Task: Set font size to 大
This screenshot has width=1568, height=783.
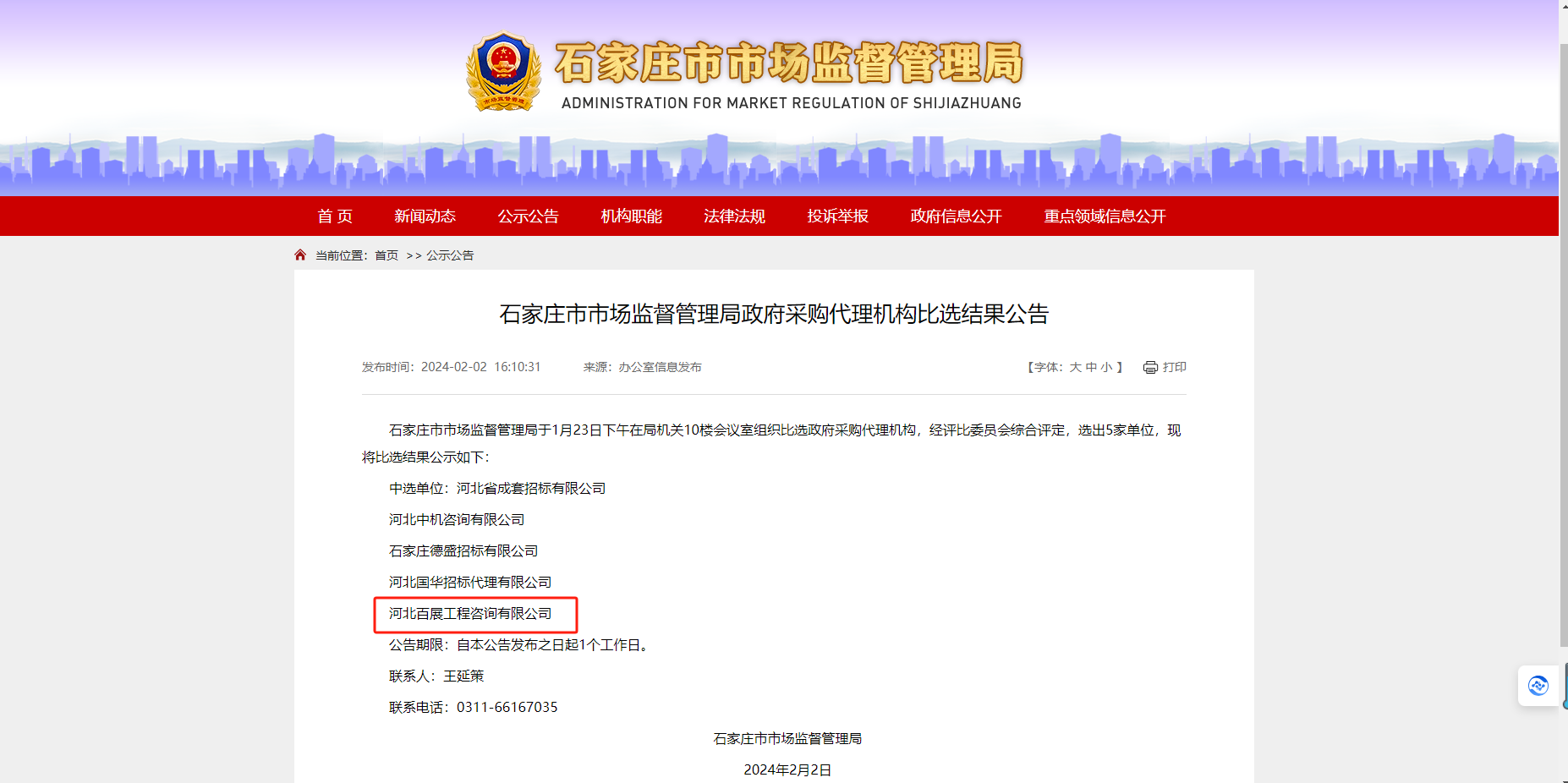Action: [x=1076, y=367]
